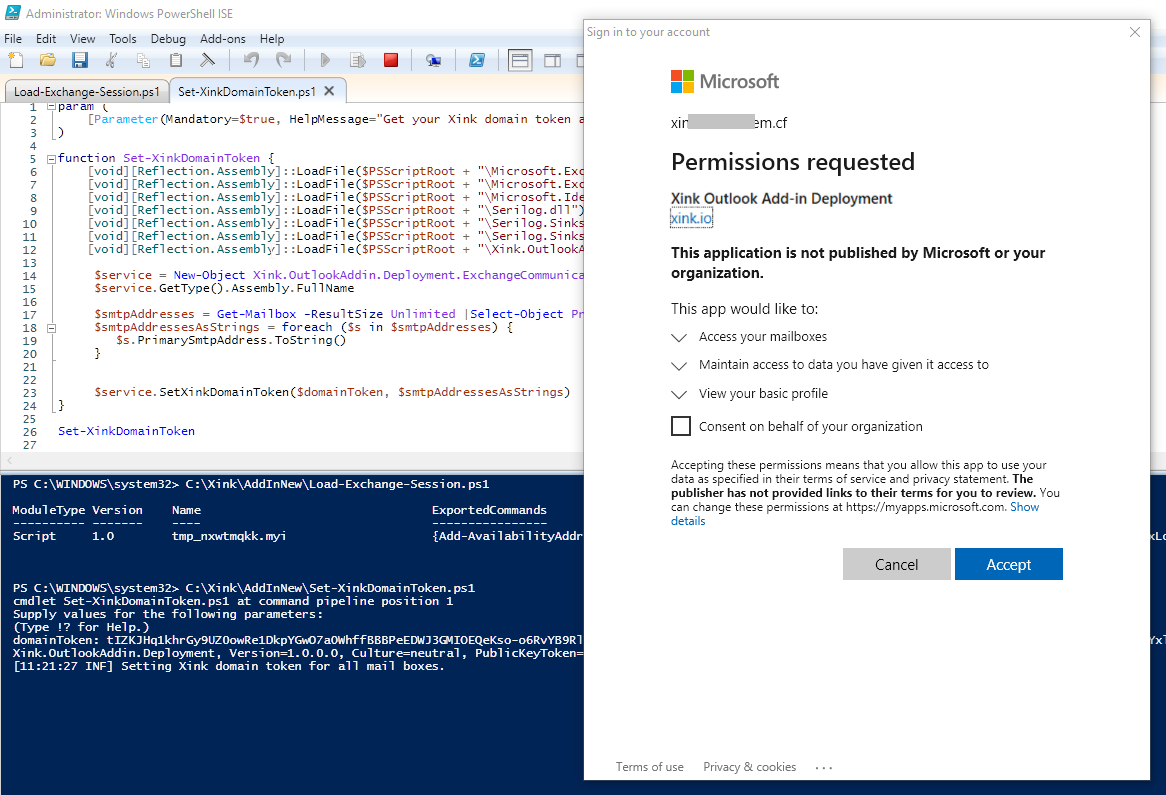The image size is (1166, 795).
Task: Expand Maintain access to data permission
Action: [679, 366]
